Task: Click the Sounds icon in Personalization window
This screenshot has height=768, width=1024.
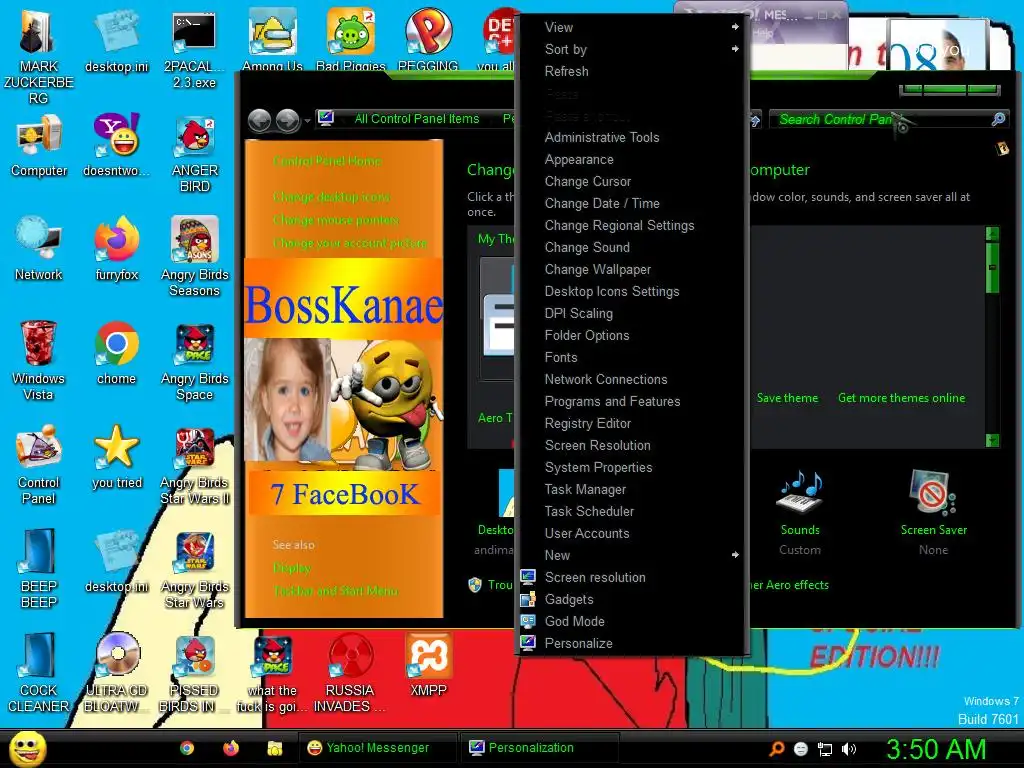Action: (x=800, y=494)
